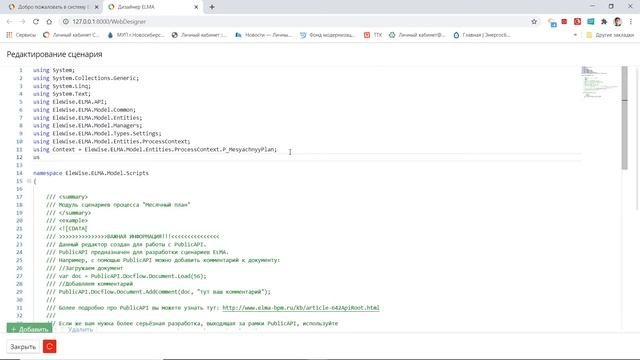The width and height of the screenshot is (640, 360).
Task: Click the code minimap preview
Action: point(599,82)
